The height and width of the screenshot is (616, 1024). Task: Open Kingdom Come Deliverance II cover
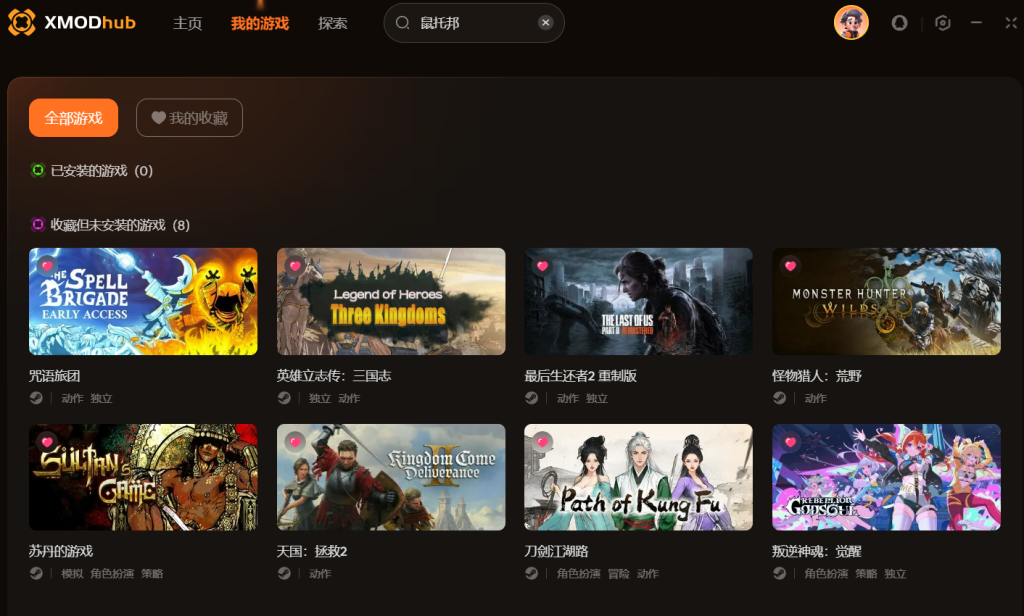pos(391,477)
